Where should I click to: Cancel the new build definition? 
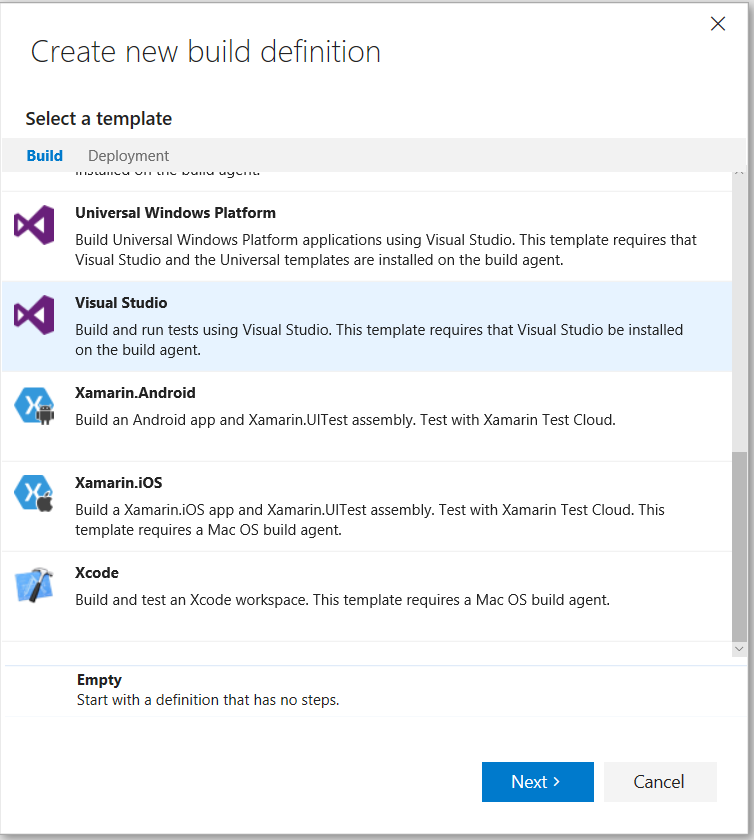(x=659, y=782)
